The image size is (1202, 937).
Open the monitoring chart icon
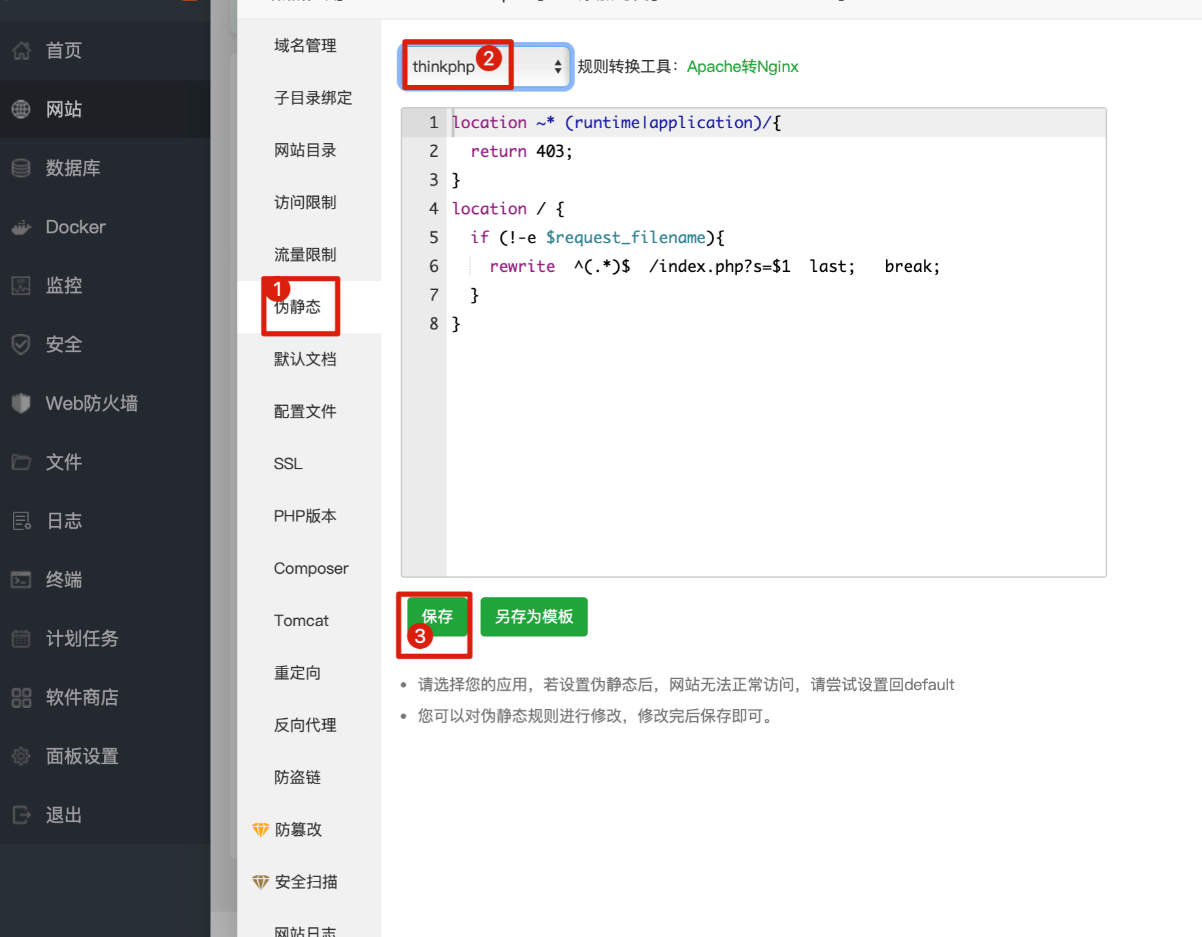[21, 286]
